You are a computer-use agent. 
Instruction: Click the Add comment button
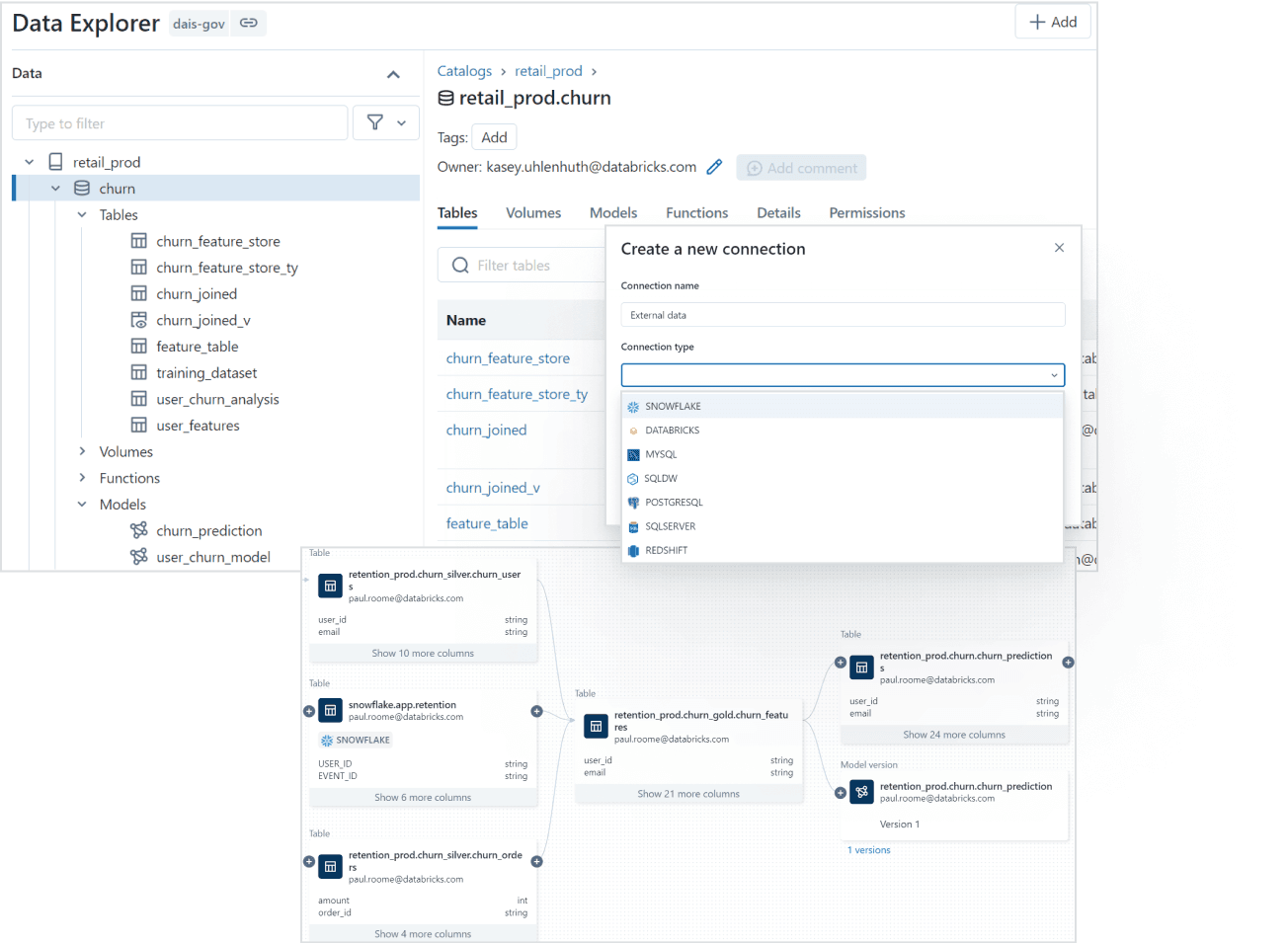pos(801,168)
